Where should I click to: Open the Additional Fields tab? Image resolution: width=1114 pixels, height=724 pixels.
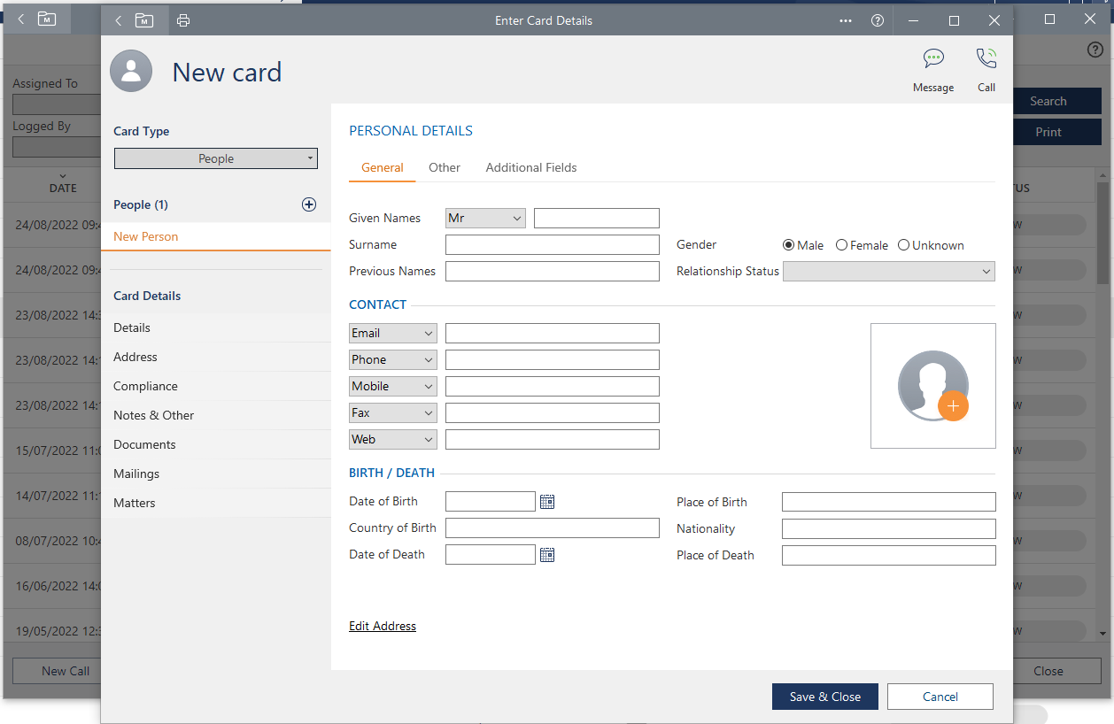pos(531,168)
